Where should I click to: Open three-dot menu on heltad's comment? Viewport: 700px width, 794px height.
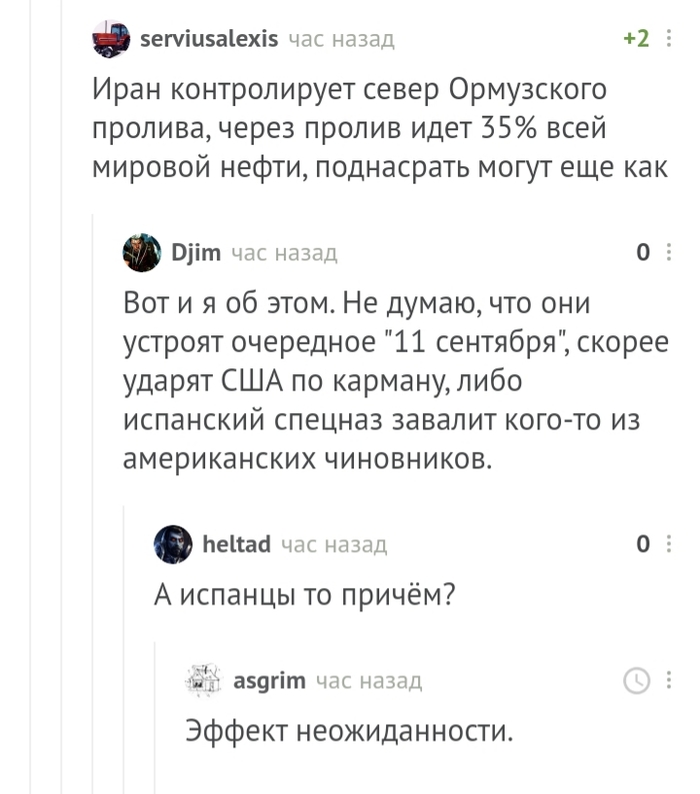point(669,544)
